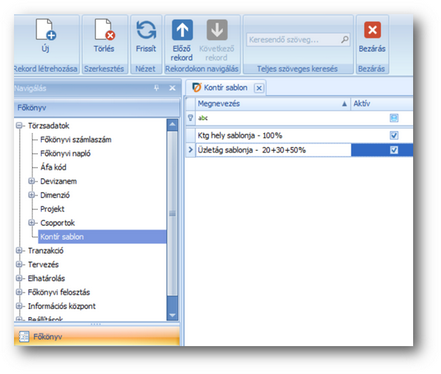Screen dimensions: 441x374
Task: Click the Dimenzió tree label
Action: pyautogui.click(x=55, y=195)
